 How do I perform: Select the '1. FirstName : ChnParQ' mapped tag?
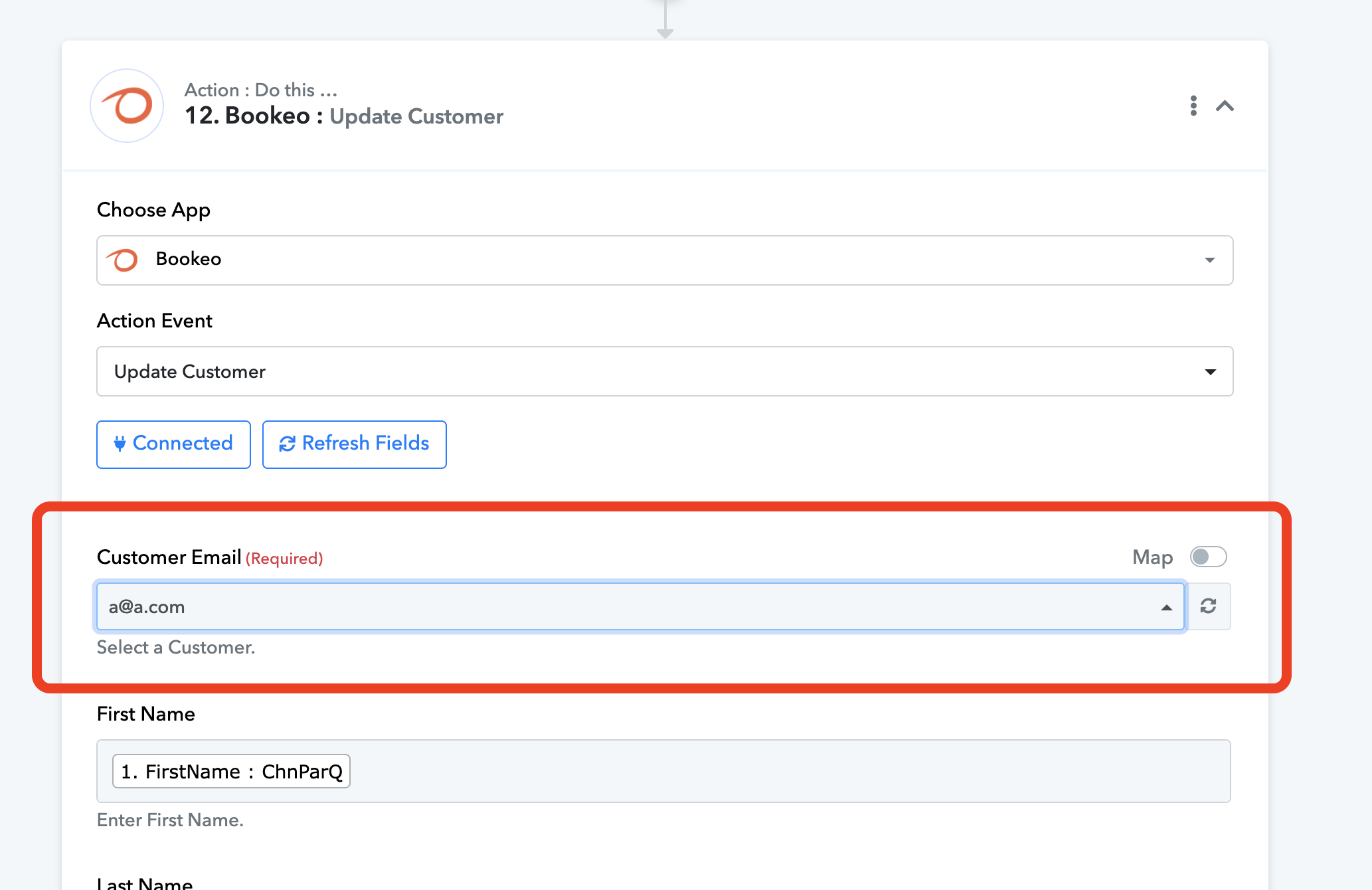point(231,771)
